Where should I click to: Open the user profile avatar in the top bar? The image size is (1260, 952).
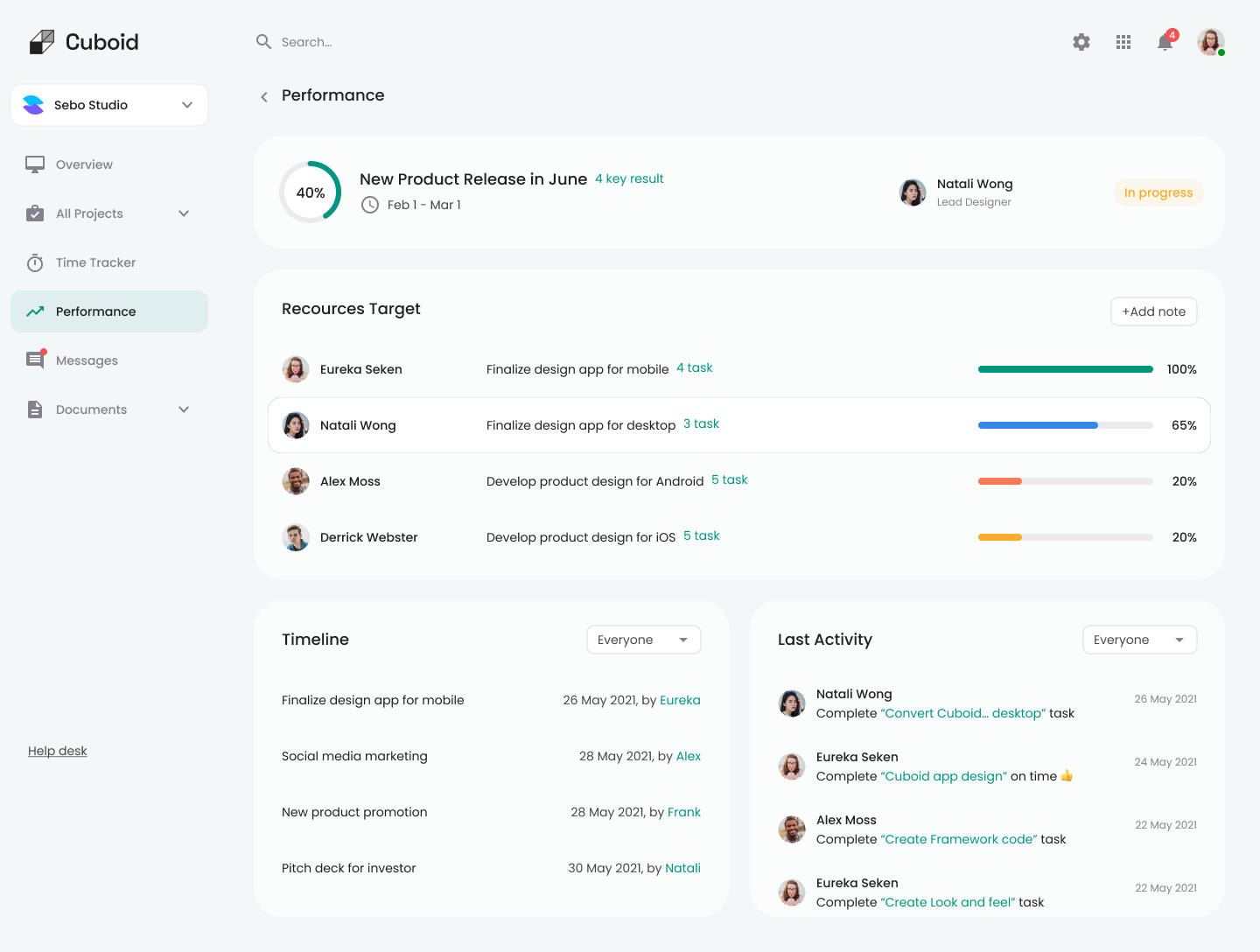point(1210,42)
